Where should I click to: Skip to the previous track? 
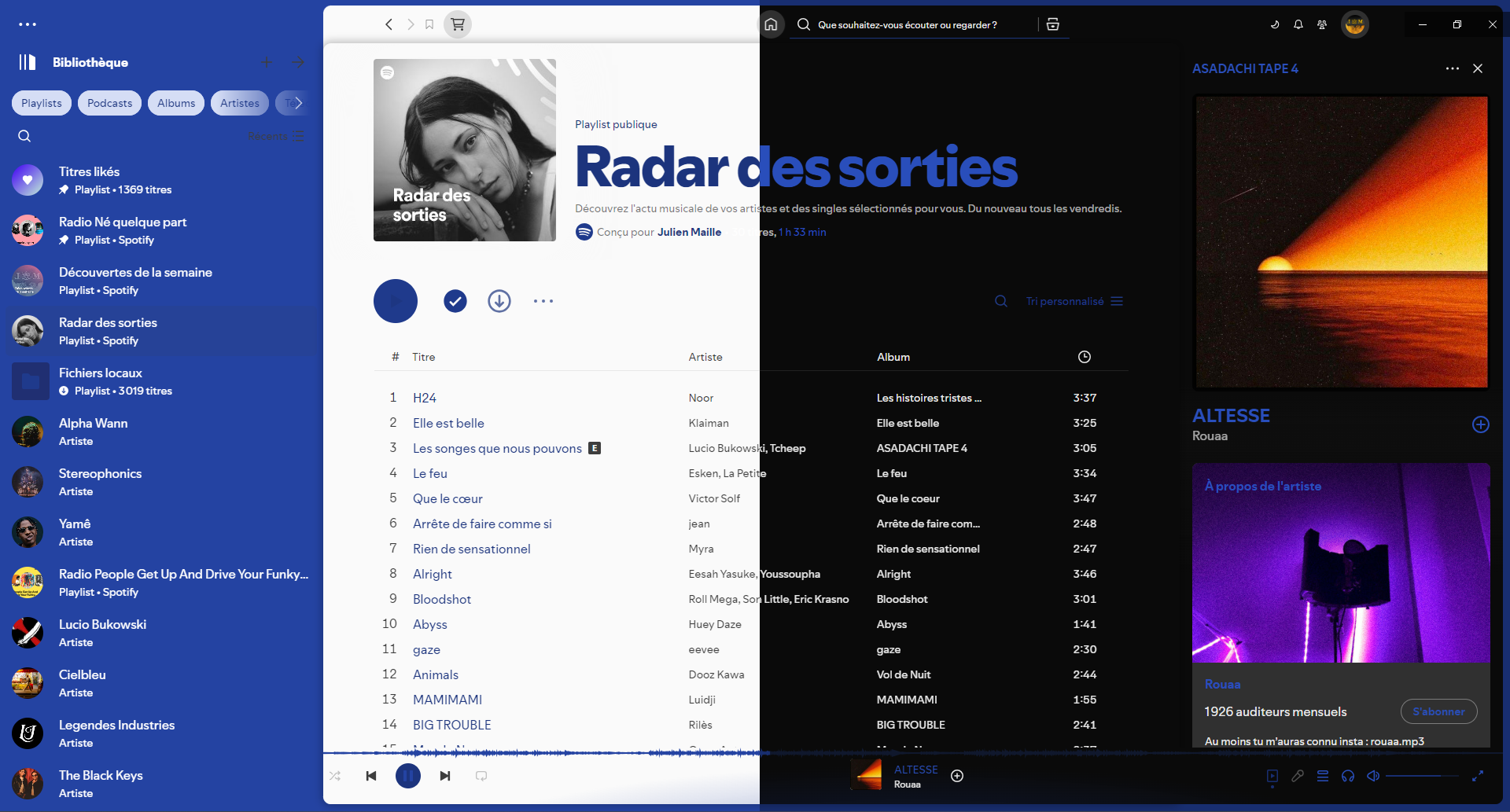pos(371,776)
